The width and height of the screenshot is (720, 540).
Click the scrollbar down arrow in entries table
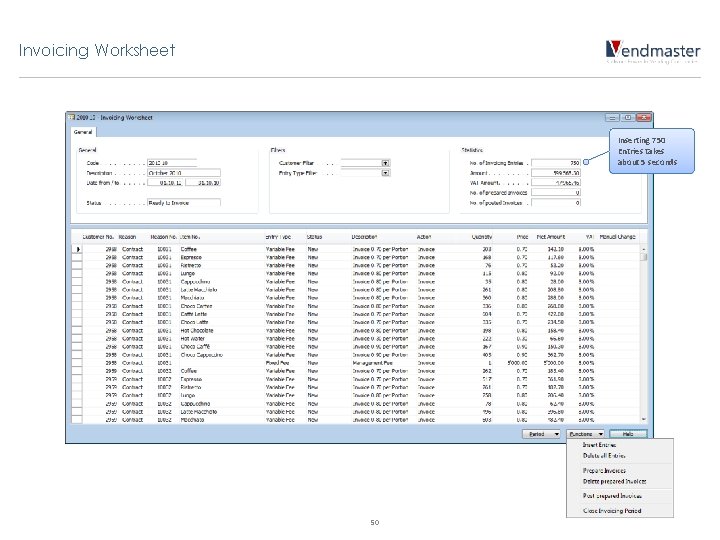point(644,419)
